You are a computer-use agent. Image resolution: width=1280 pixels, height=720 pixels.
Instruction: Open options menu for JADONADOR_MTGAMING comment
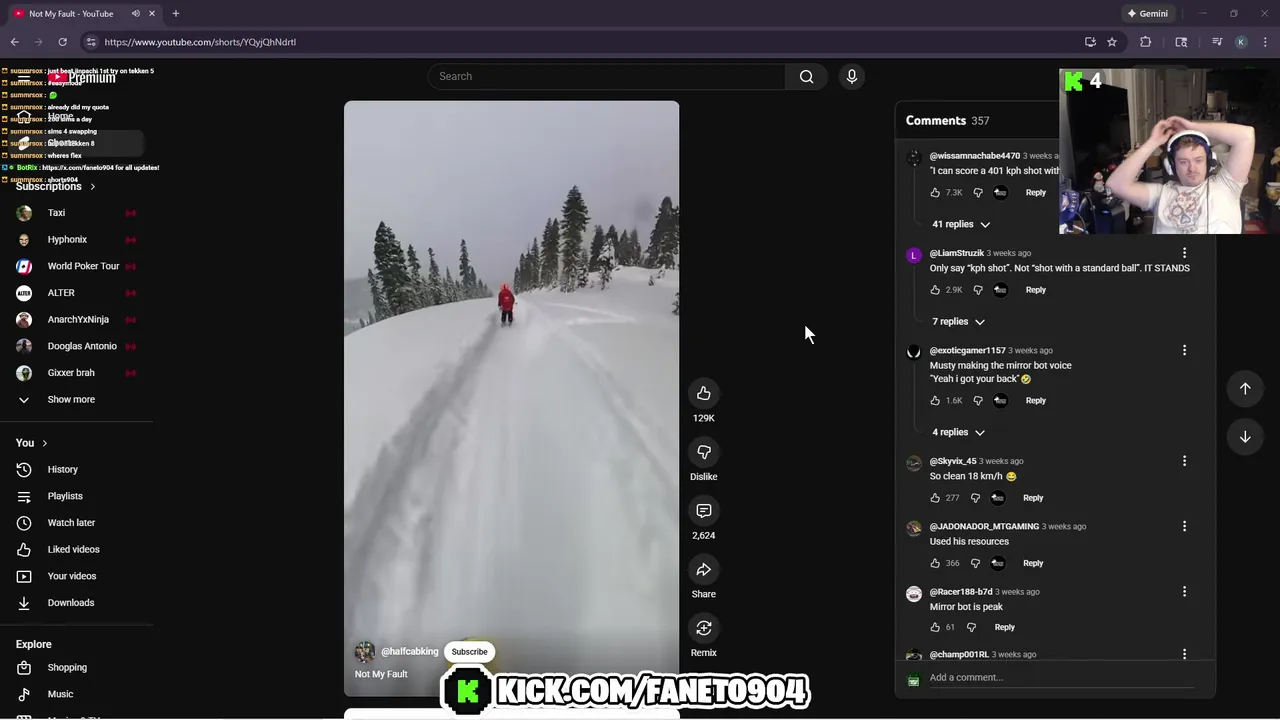click(1184, 526)
